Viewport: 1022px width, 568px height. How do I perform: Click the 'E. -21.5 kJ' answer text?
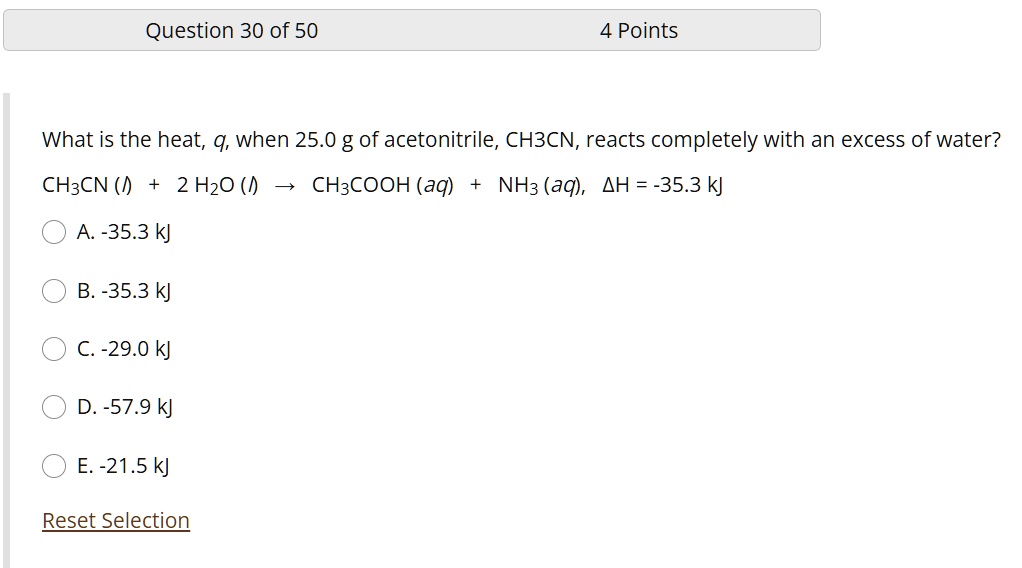(123, 466)
